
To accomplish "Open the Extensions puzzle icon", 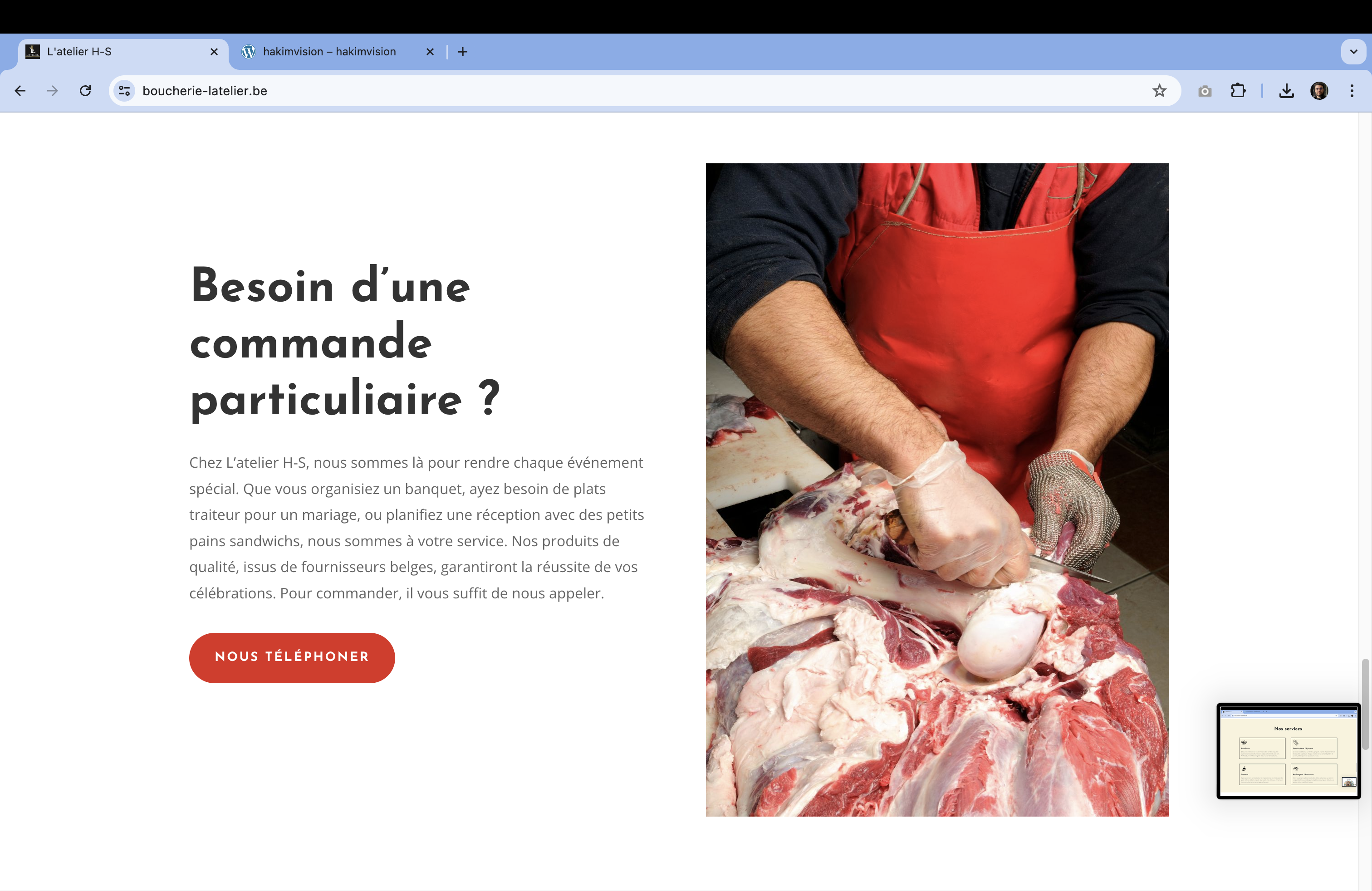I will click(1238, 90).
